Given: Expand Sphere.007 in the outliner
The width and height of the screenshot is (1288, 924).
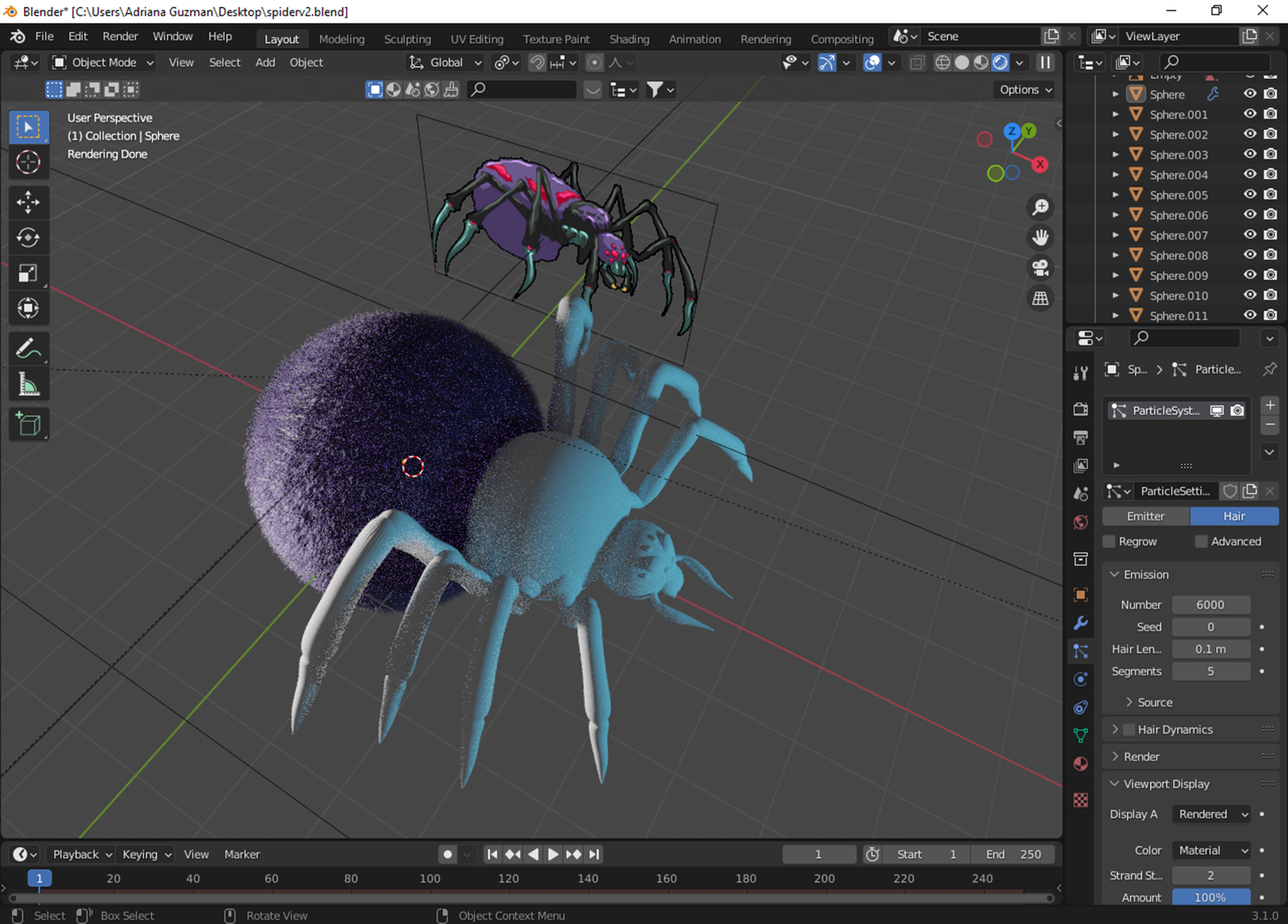Looking at the screenshot, I should [1115, 235].
